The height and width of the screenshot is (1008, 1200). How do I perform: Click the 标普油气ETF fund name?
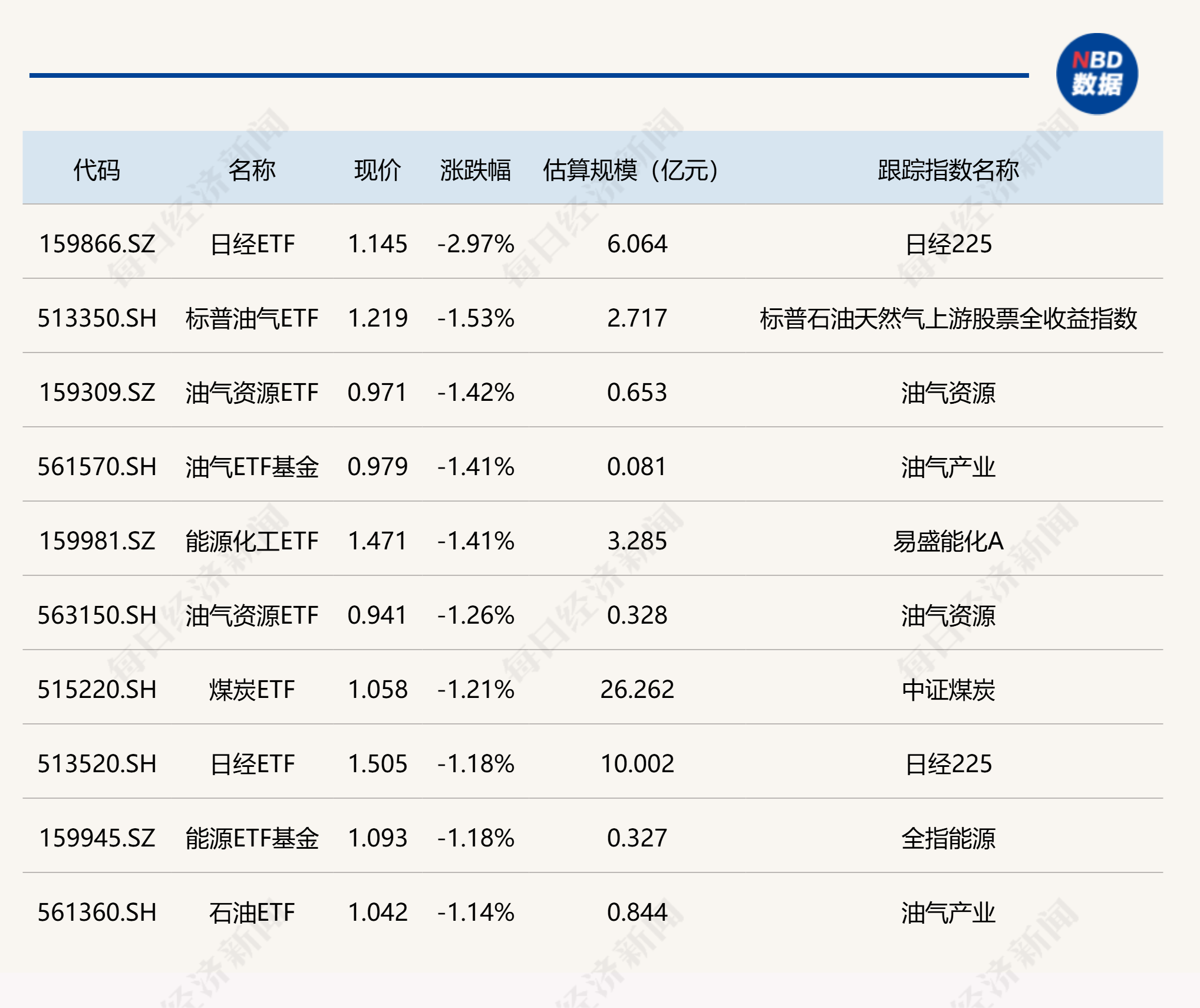[x=252, y=318]
